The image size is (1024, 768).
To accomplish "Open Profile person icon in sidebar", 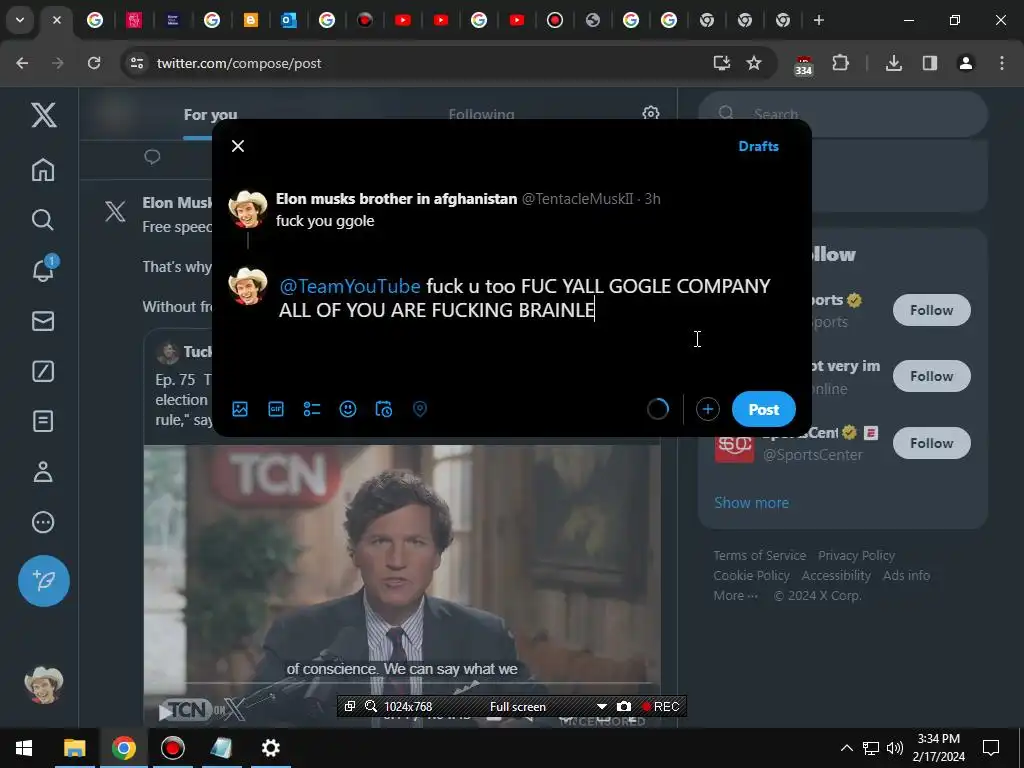I will click(x=43, y=472).
